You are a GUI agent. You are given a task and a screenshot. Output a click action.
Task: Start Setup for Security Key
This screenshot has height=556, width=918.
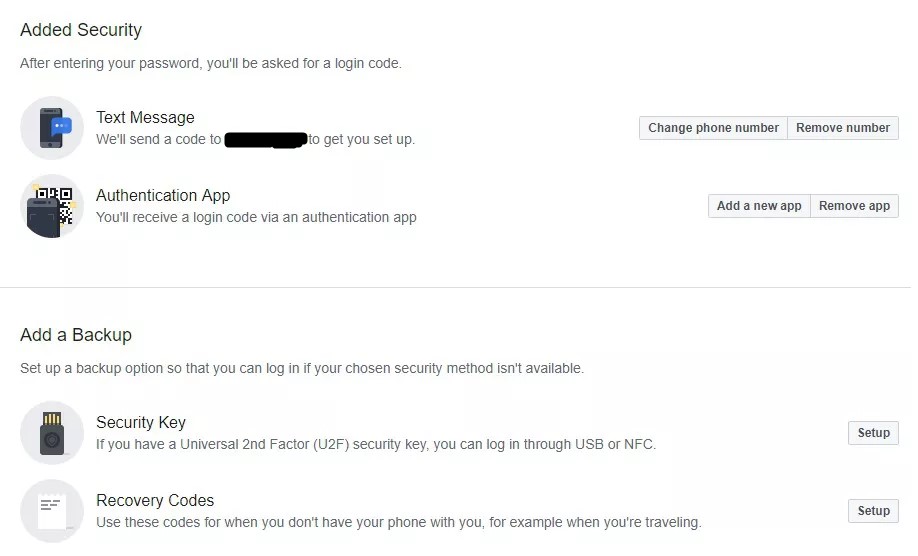(x=874, y=433)
